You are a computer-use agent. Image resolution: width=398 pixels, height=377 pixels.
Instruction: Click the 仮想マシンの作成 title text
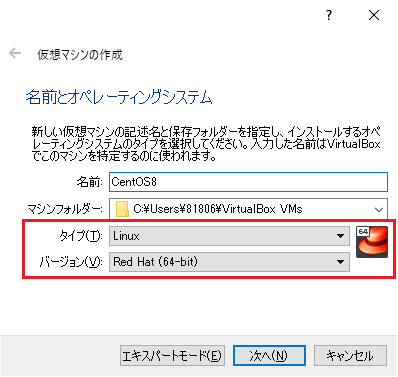80,55
